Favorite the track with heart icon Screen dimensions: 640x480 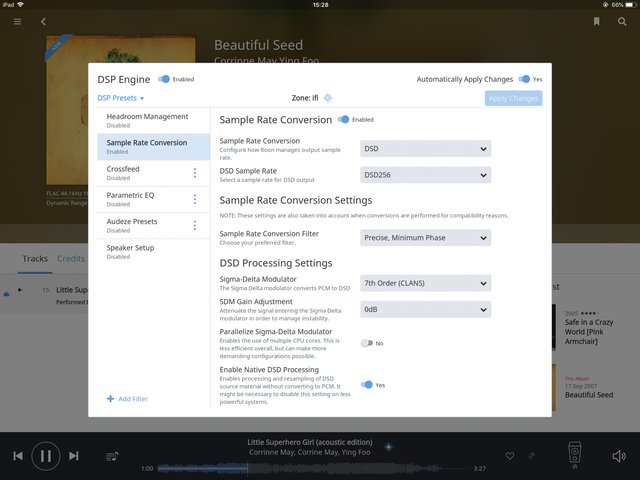coord(510,456)
